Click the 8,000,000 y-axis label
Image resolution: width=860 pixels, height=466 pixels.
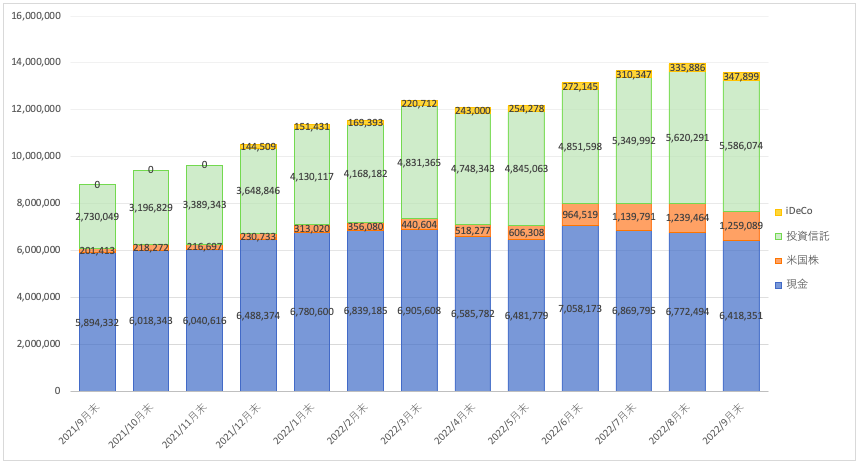click(x=37, y=203)
